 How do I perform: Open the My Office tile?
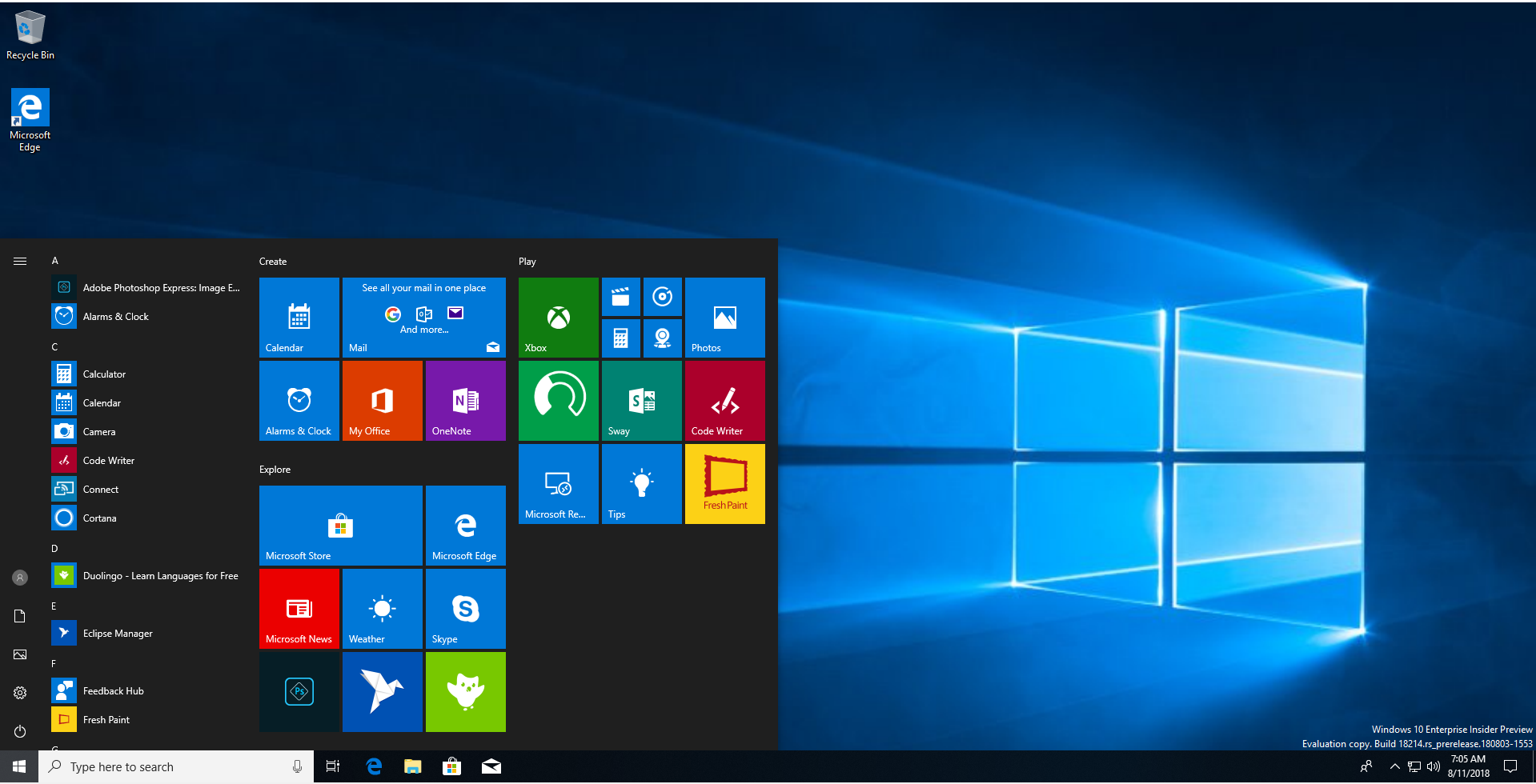tap(383, 401)
